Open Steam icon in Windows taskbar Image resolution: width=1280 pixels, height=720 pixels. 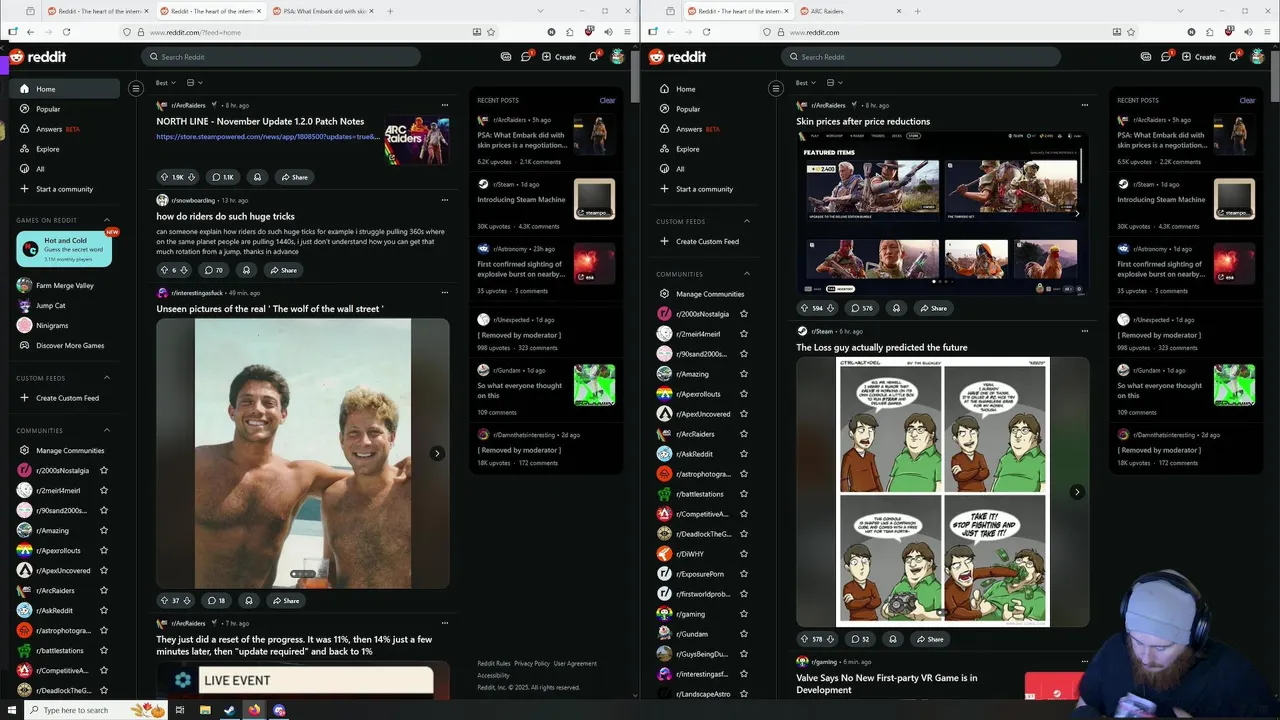229,710
